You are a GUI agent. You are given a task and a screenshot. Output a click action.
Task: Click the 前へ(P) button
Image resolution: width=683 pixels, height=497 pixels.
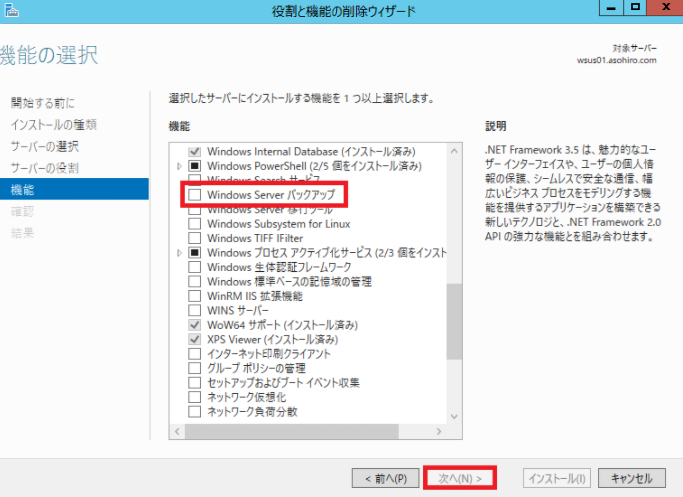pyautogui.click(x=385, y=478)
